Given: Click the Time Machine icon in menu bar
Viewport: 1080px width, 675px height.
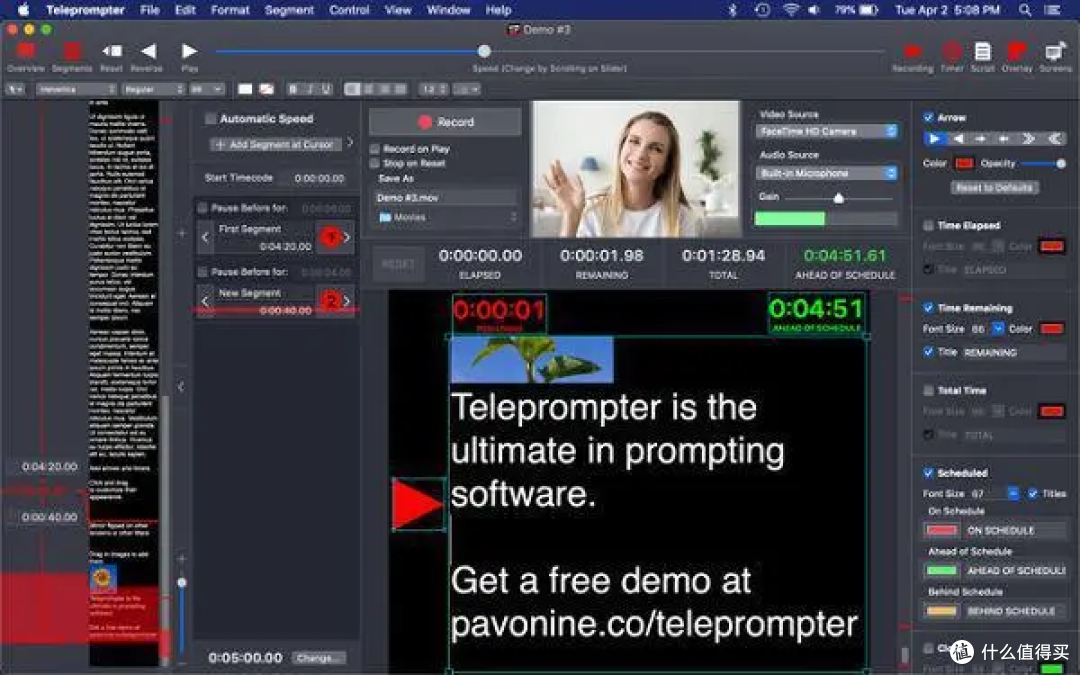Looking at the screenshot, I should click(x=762, y=10).
